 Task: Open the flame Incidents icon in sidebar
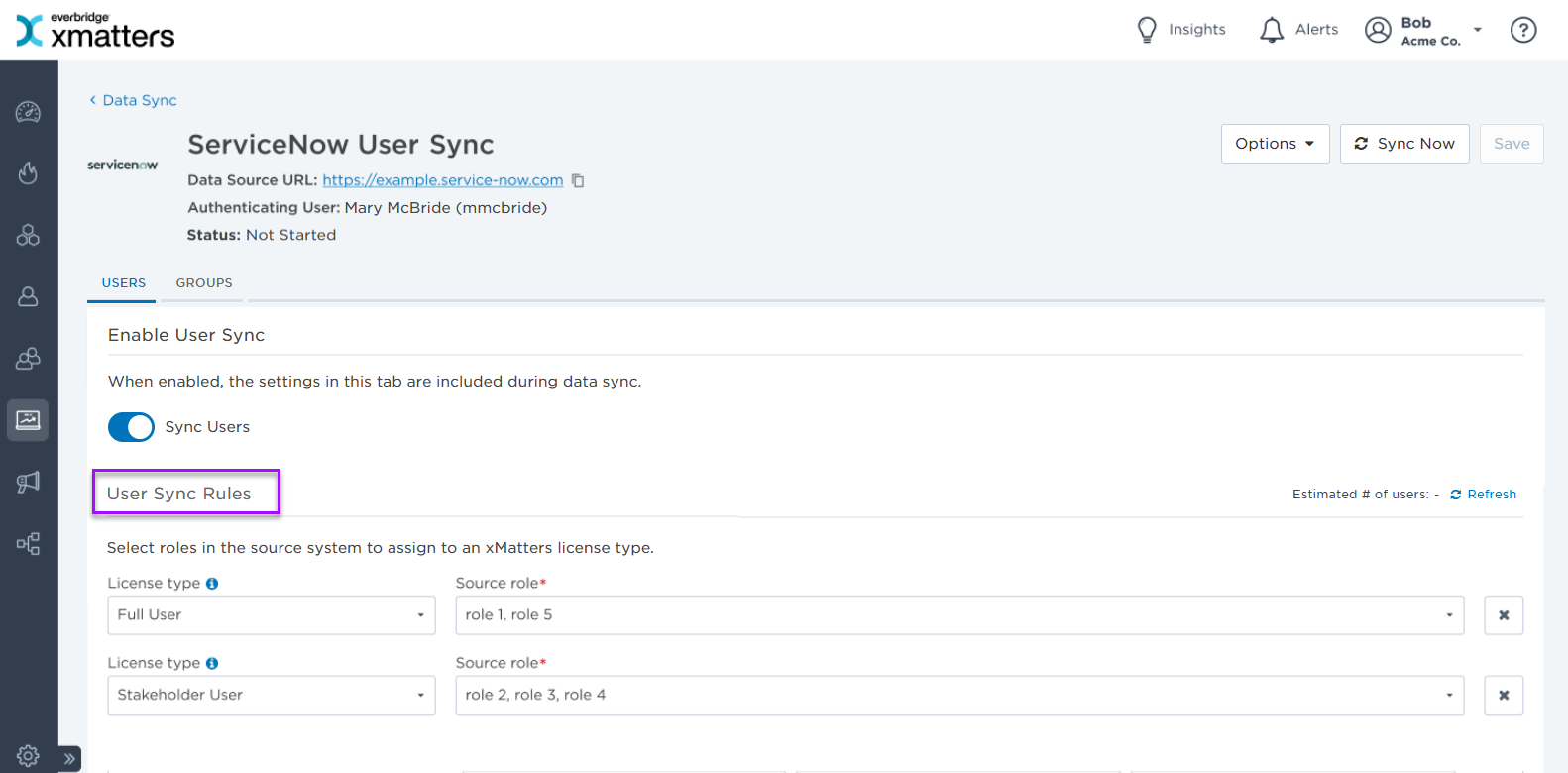click(28, 173)
